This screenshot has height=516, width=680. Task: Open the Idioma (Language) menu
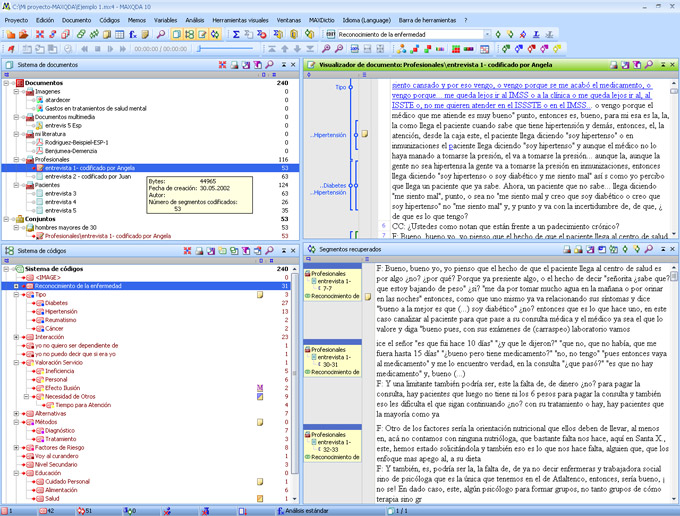(x=366, y=20)
